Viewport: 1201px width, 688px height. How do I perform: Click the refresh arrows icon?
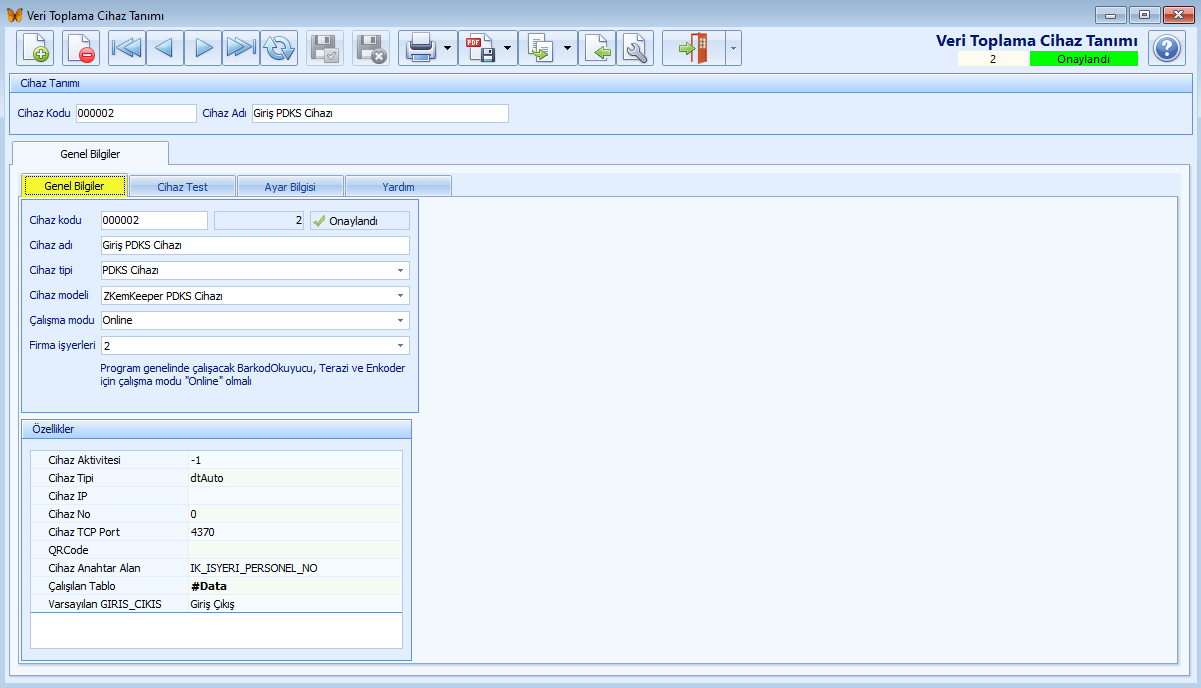[279, 48]
